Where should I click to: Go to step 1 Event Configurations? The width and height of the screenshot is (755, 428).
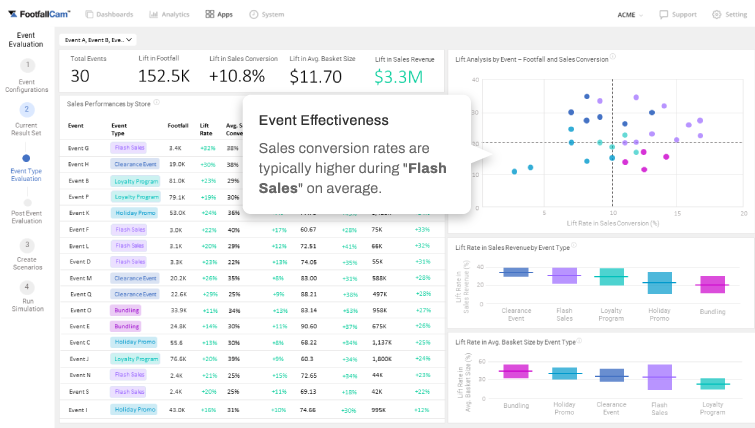[x=27, y=65]
